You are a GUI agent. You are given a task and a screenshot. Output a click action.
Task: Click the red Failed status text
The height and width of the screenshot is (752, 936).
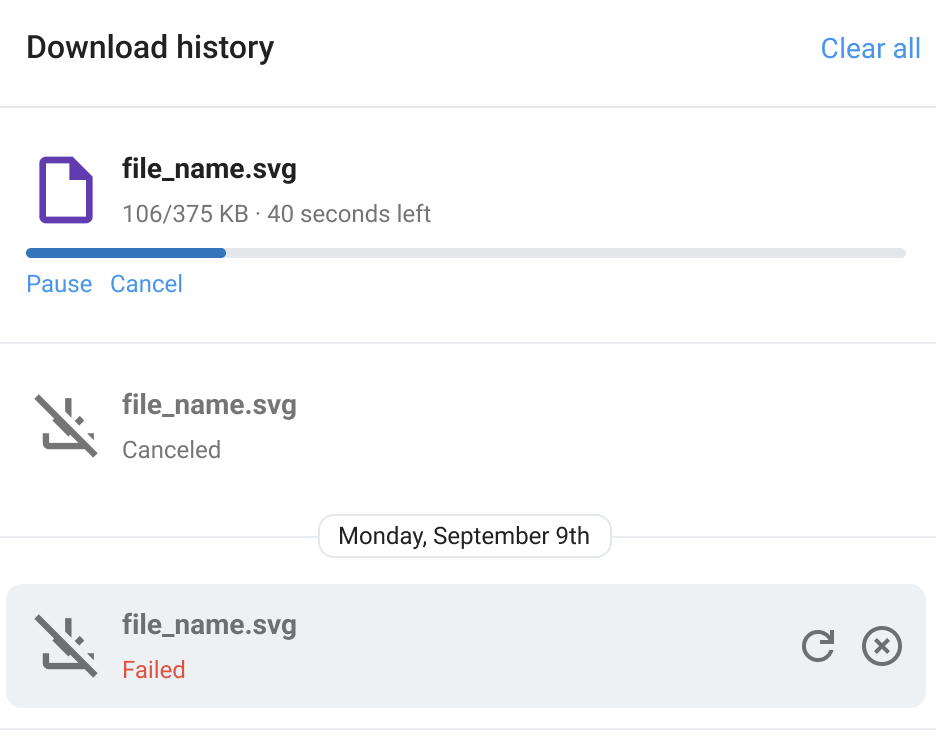click(154, 670)
